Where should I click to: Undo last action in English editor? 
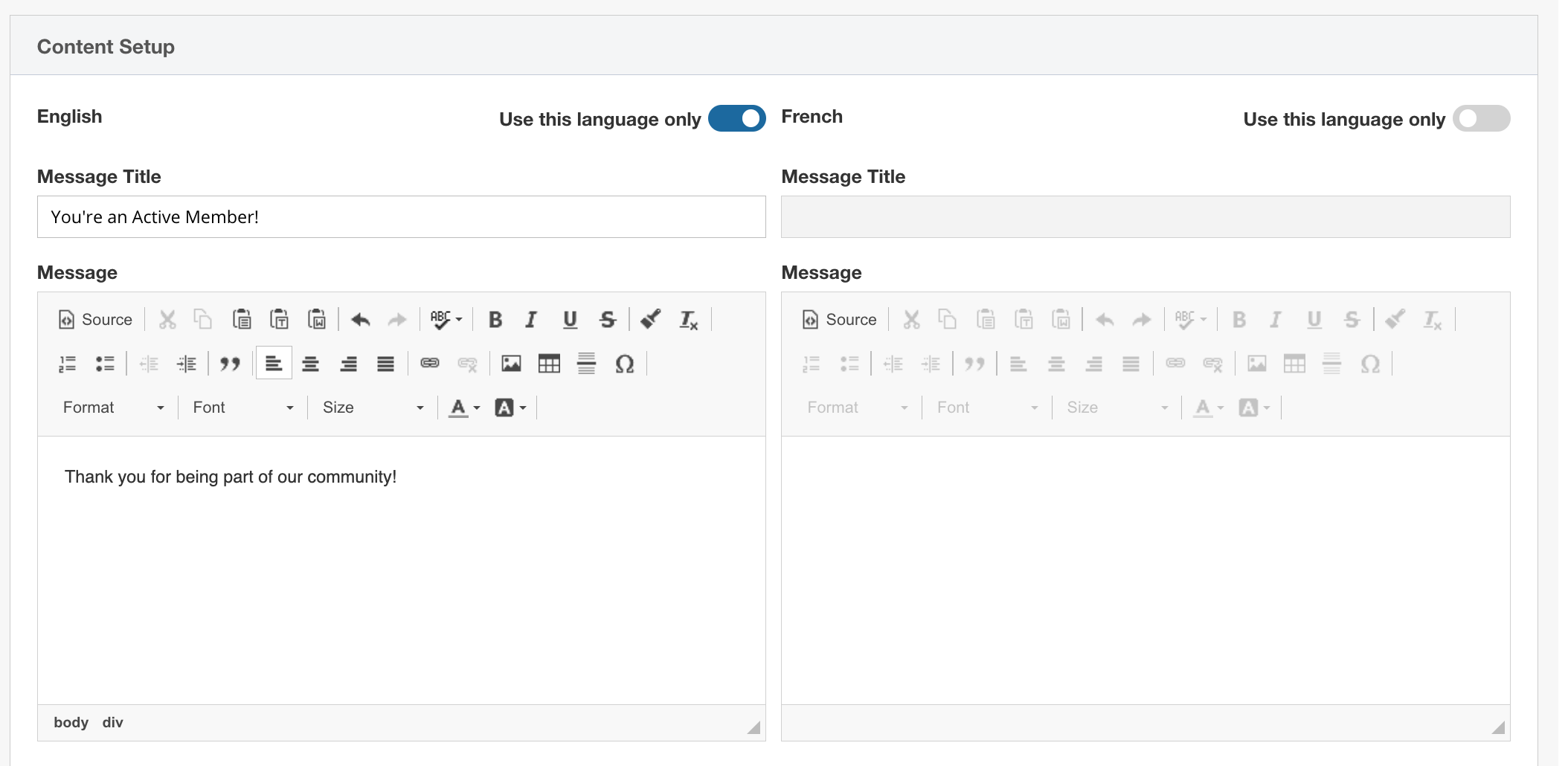(361, 320)
